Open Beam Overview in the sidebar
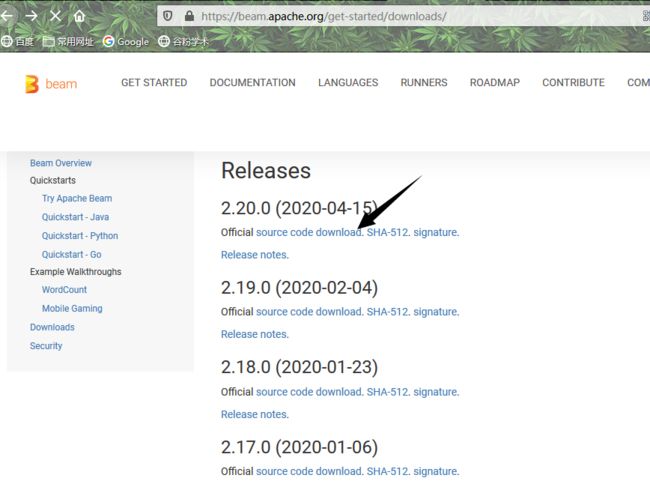Image resolution: width=650 pixels, height=481 pixels. 61,163
